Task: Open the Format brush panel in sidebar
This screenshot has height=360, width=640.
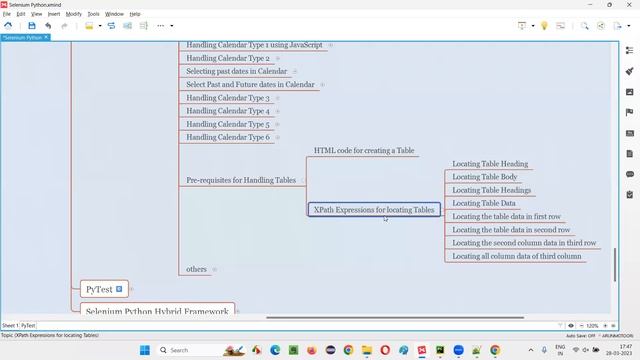Action: tap(629, 71)
